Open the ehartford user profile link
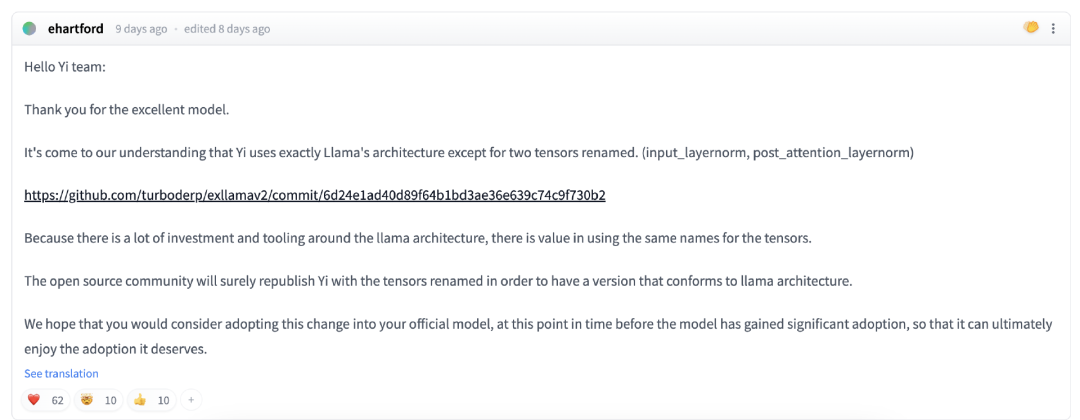Screen dimensions: 1080x420 click(75, 29)
